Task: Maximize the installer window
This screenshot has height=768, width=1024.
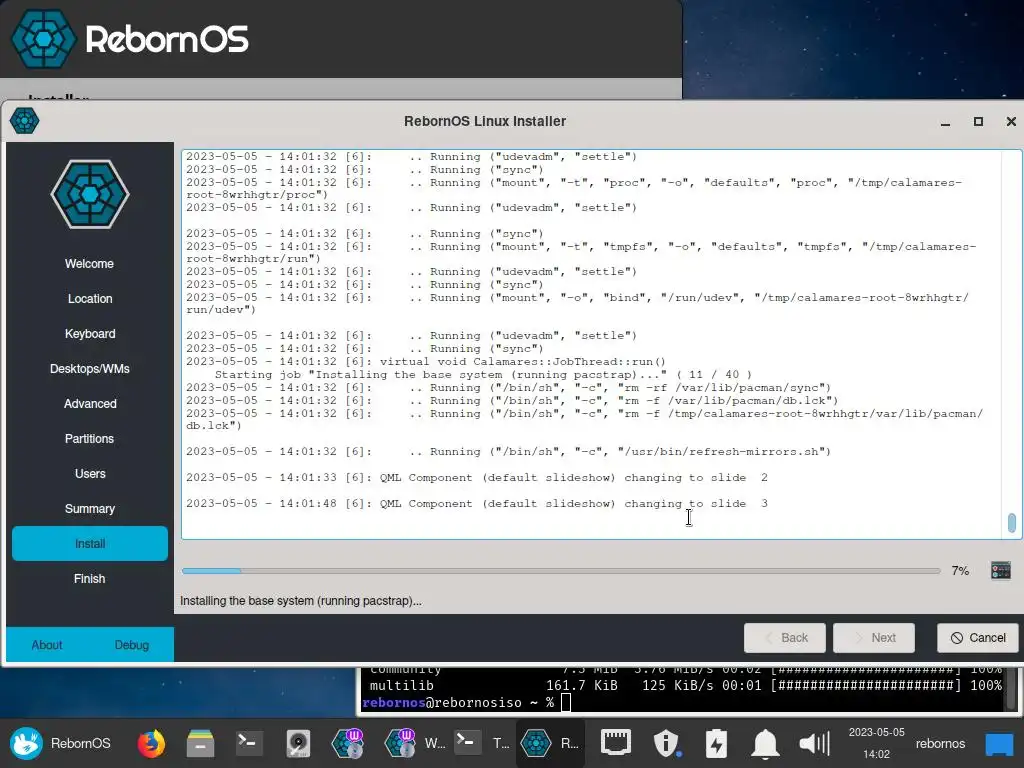Action: 978,121
